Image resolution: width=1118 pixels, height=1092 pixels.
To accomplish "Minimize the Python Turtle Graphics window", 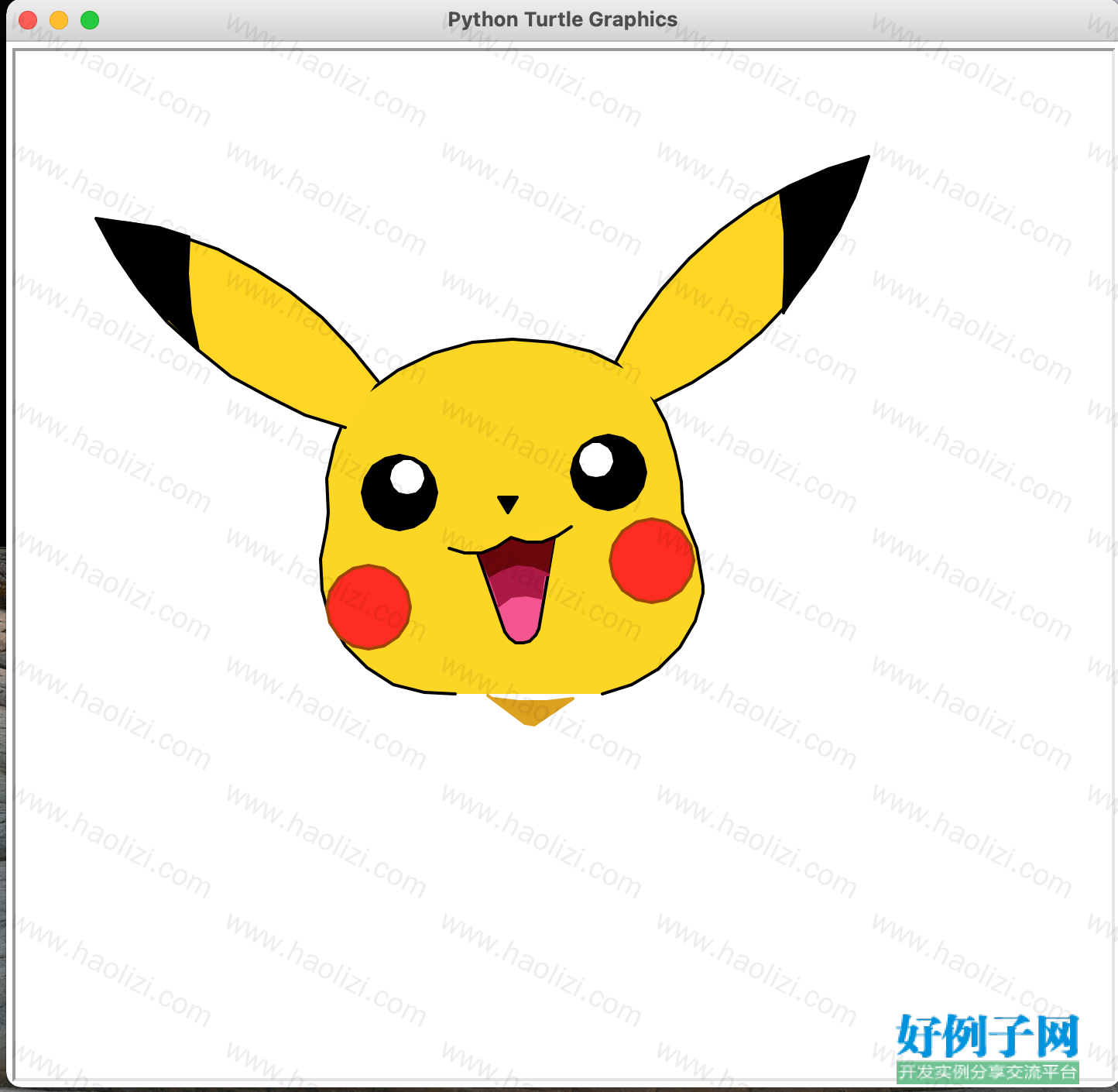I will (59, 20).
